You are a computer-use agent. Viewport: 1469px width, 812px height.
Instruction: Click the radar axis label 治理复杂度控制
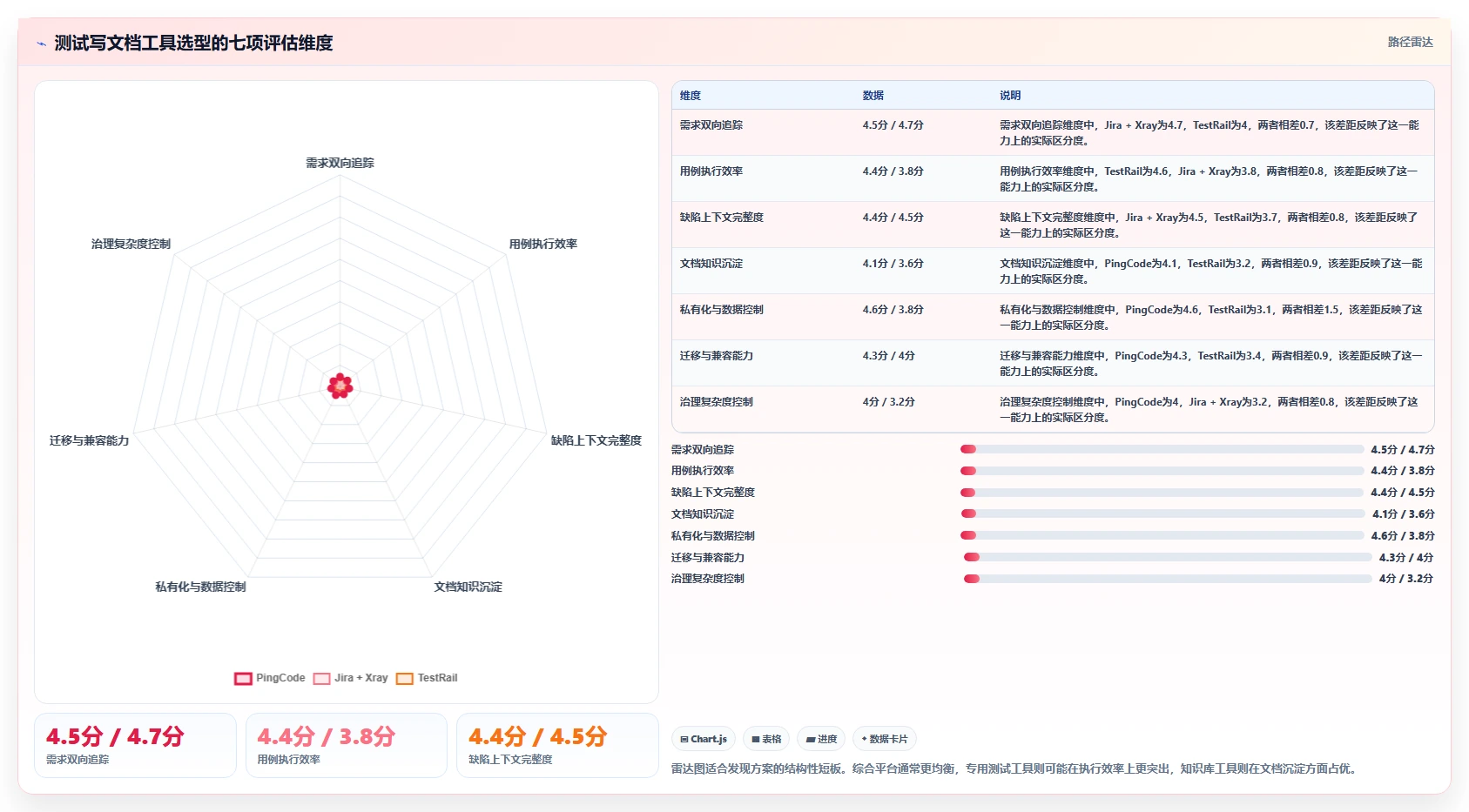pos(131,244)
